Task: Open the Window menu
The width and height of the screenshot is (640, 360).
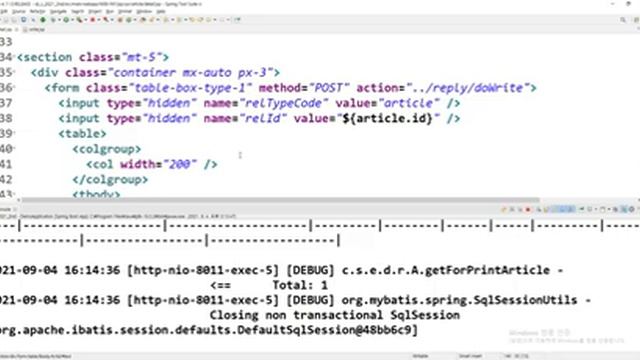Action: [144, 11]
